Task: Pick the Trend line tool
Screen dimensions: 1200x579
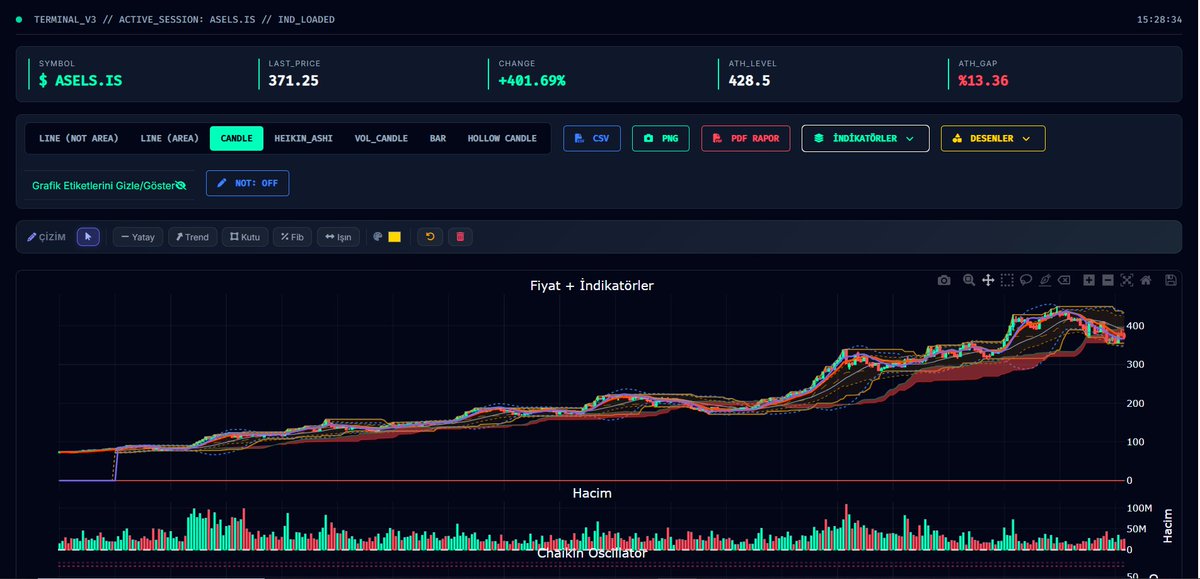Action: [192, 237]
